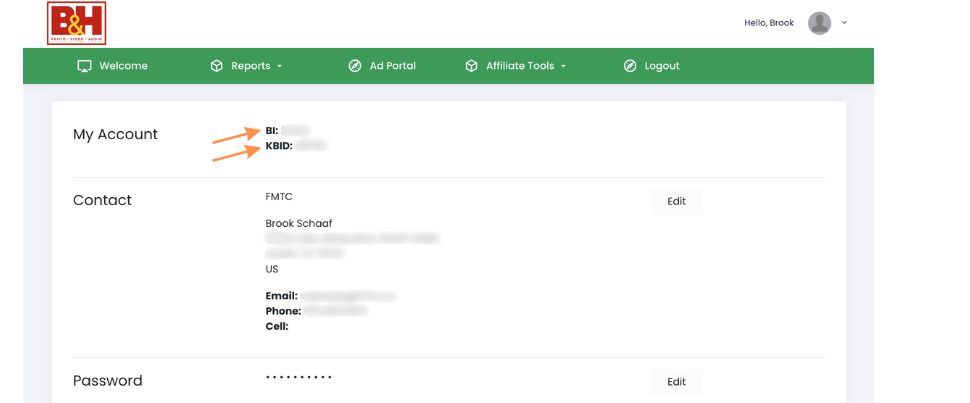This screenshot has height=403, width=970.
Task: Click the "Hello, Brook" greeting text
Action: (769, 23)
